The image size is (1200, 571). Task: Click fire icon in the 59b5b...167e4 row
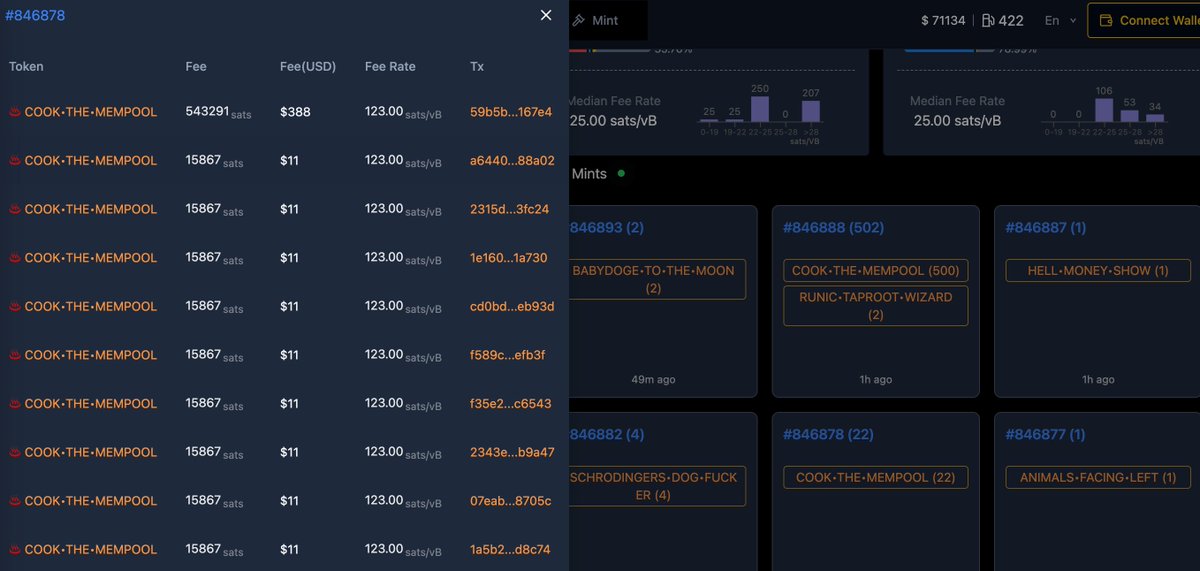(x=15, y=112)
